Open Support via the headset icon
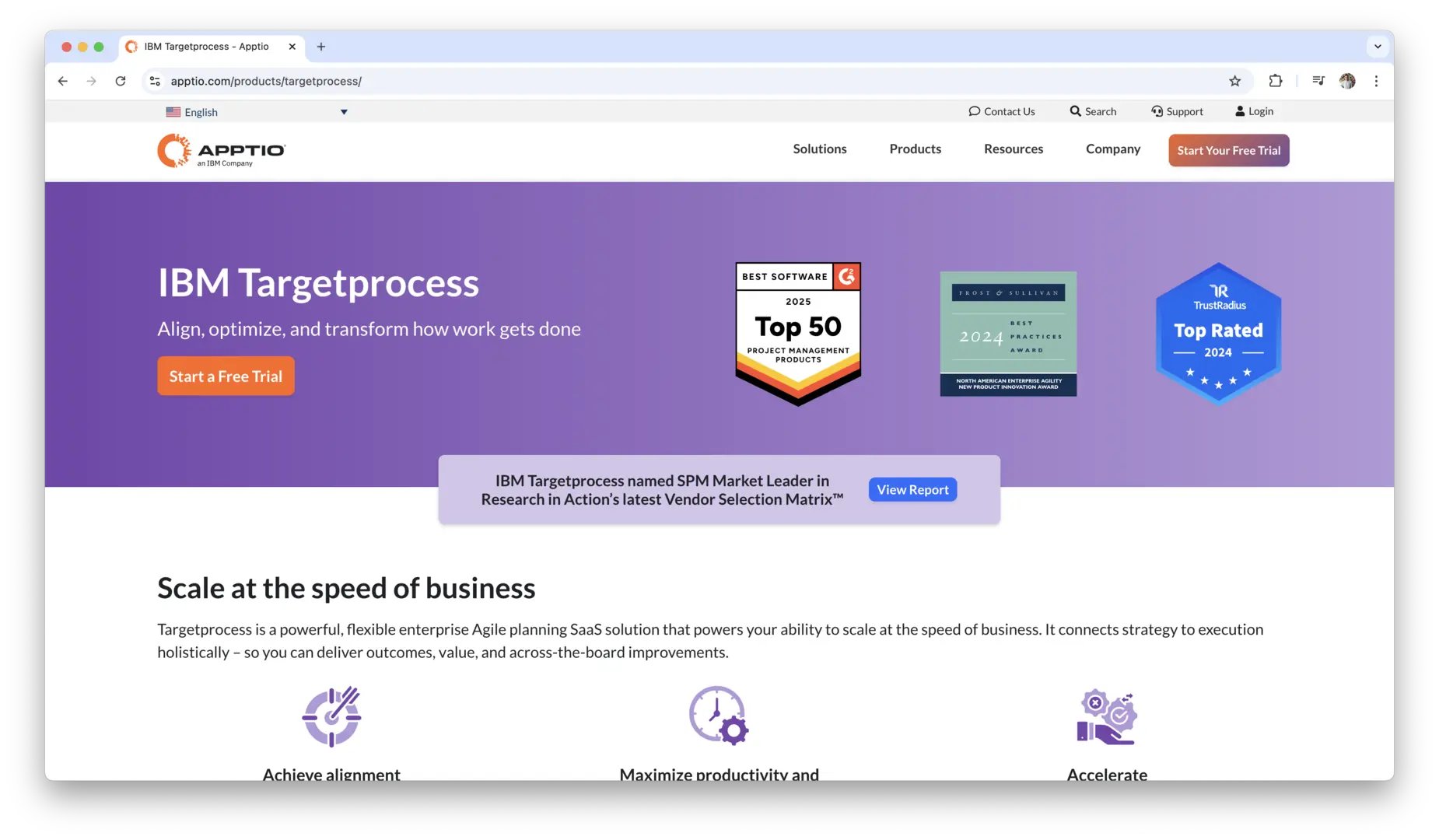The width and height of the screenshot is (1439, 840). click(x=1158, y=111)
